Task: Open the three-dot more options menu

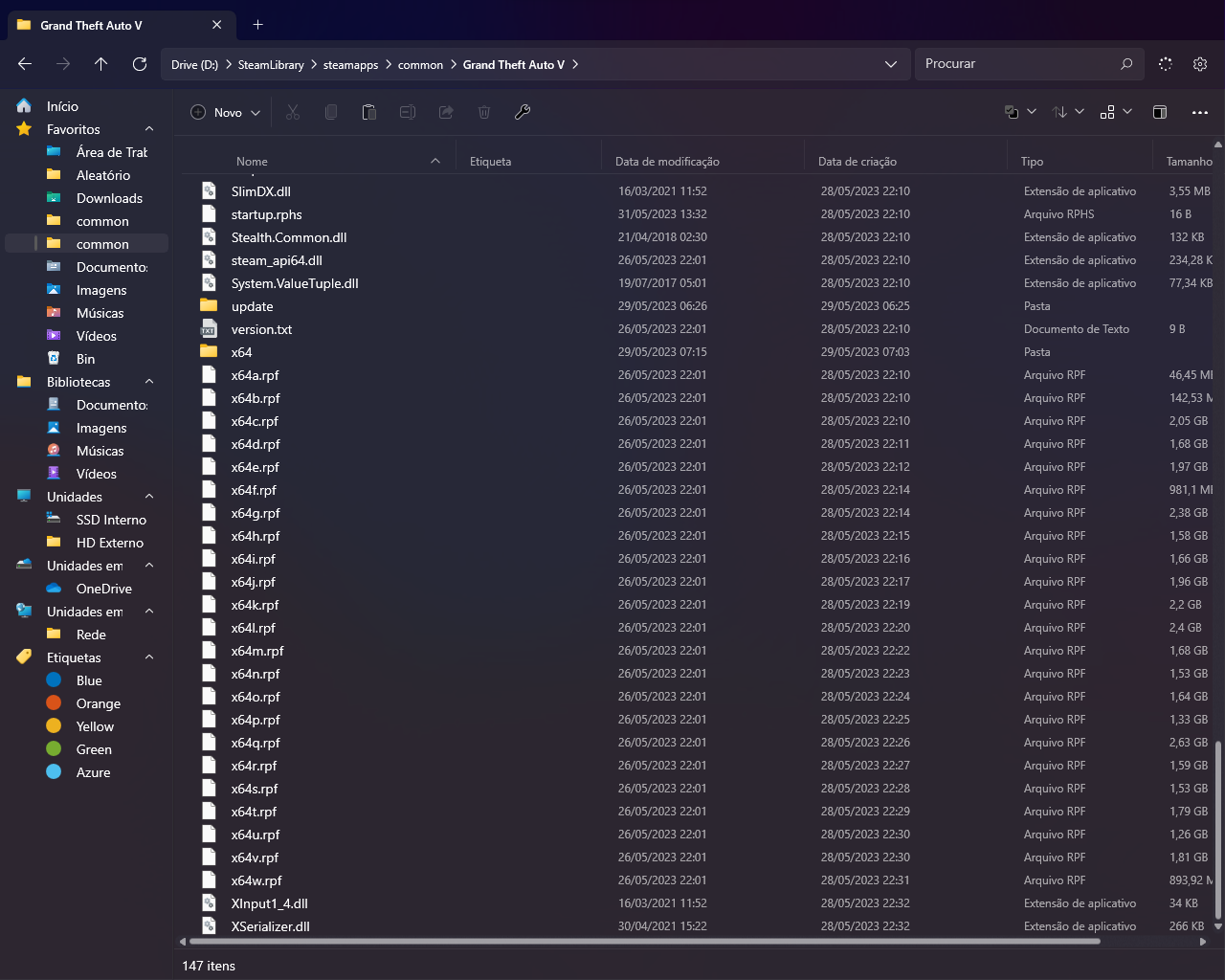Action: coord(1200,112)
